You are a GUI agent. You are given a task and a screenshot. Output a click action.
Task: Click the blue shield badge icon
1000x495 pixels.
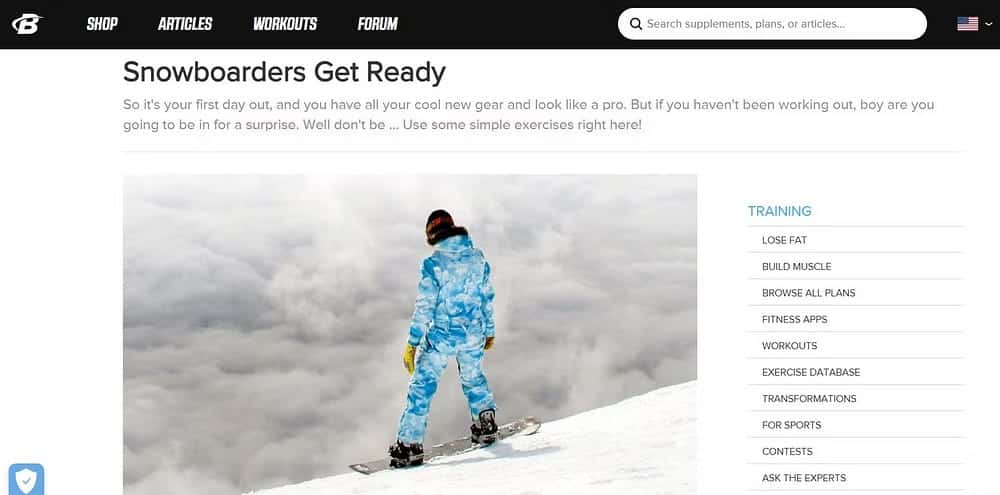tap(26, 479)
